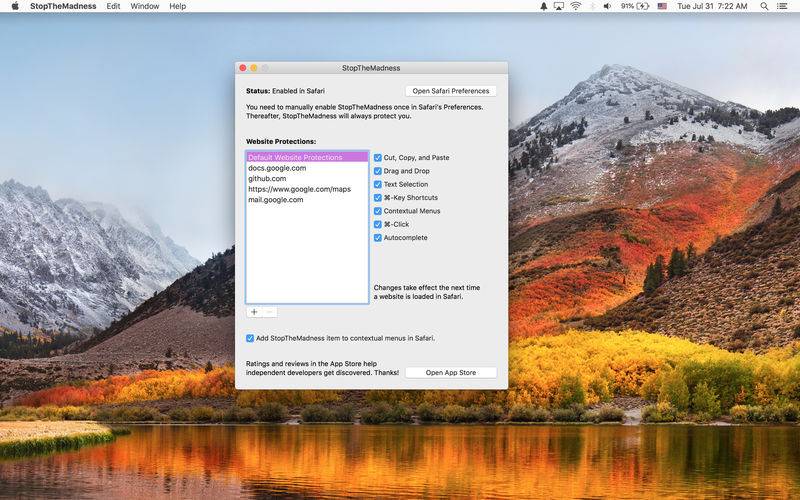Open the StopTheMadness app menu

point(63,6)
